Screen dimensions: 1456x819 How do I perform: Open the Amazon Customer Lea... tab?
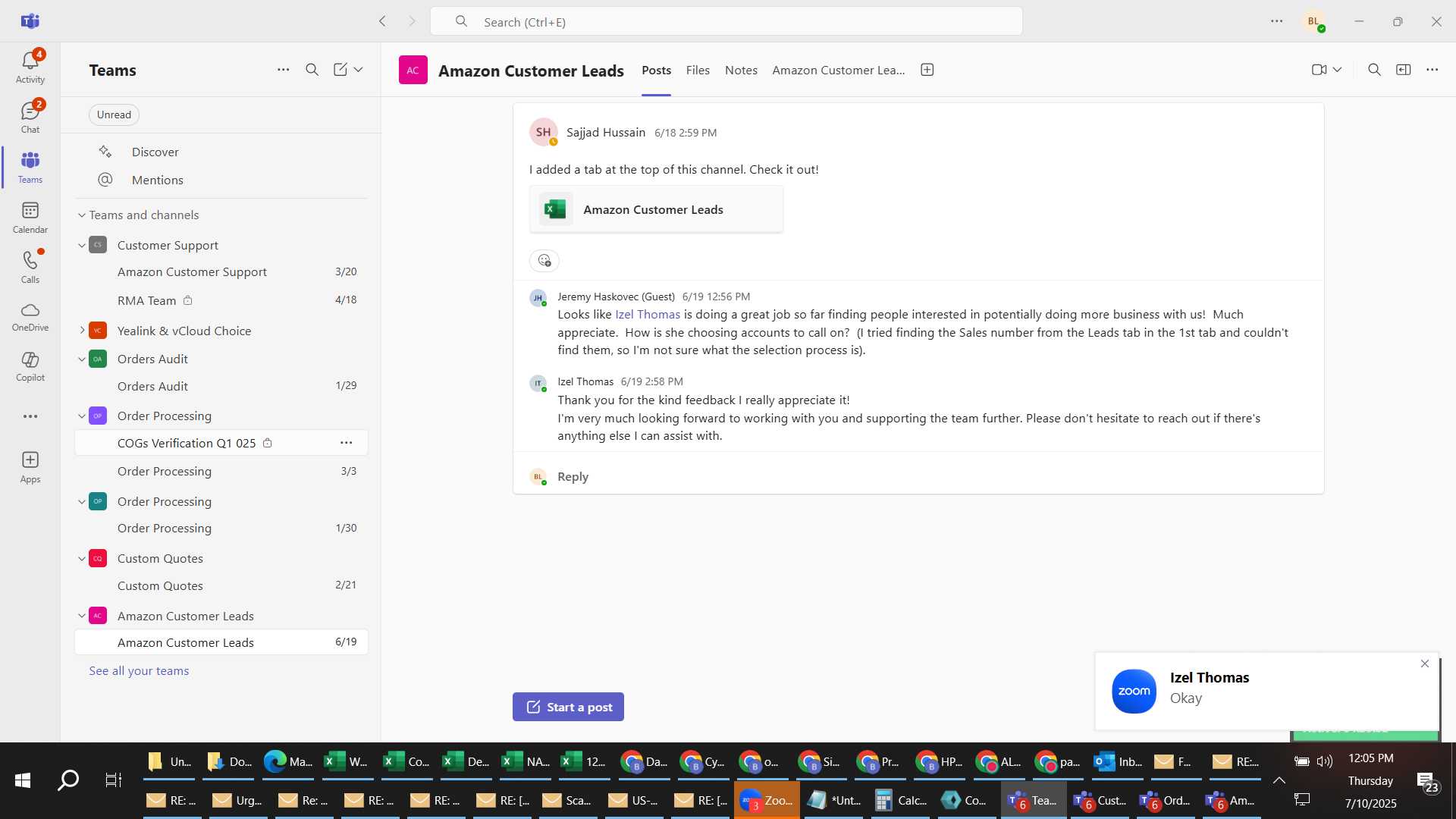[x=839, y=70]
